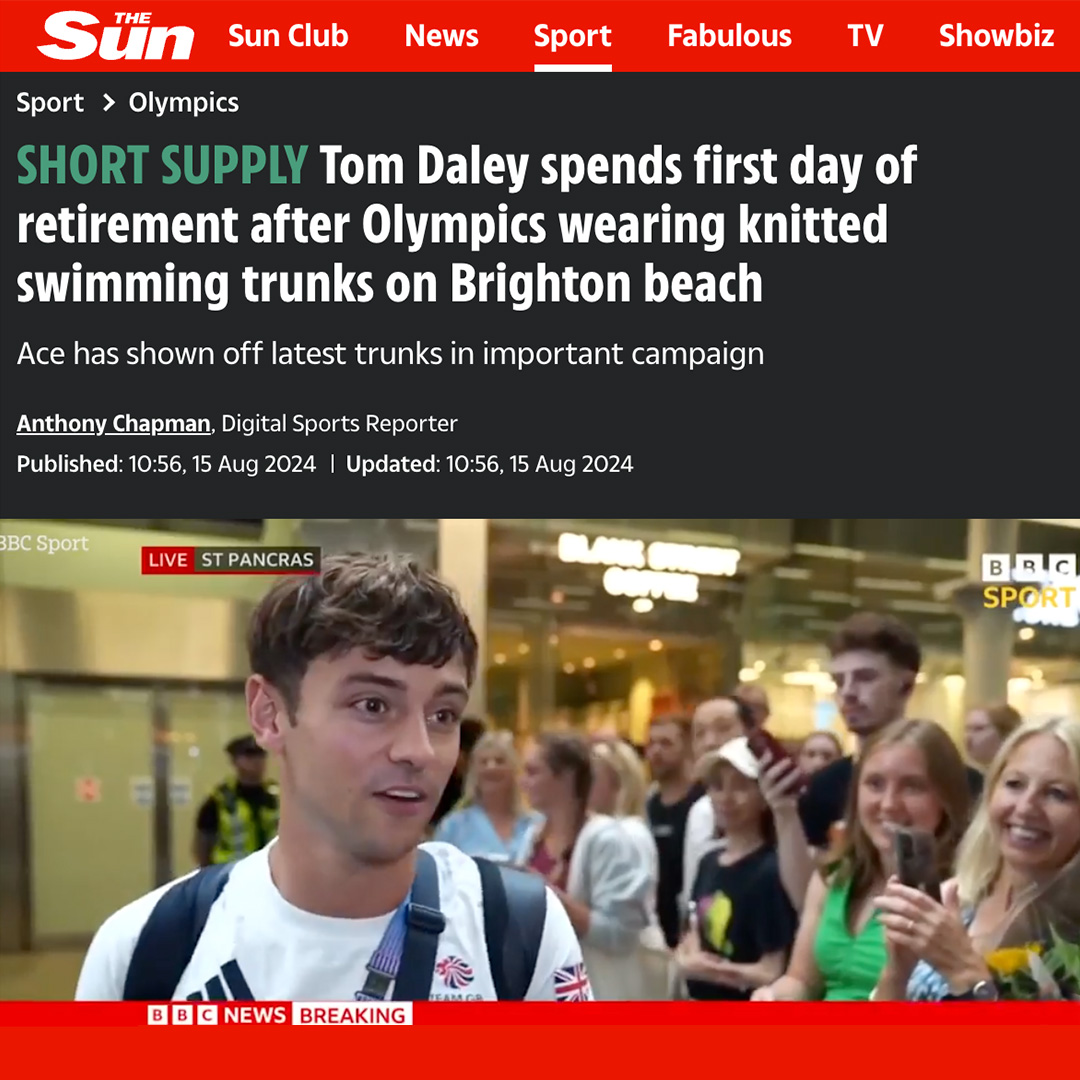Open the Fabulous section

(729, 36)
